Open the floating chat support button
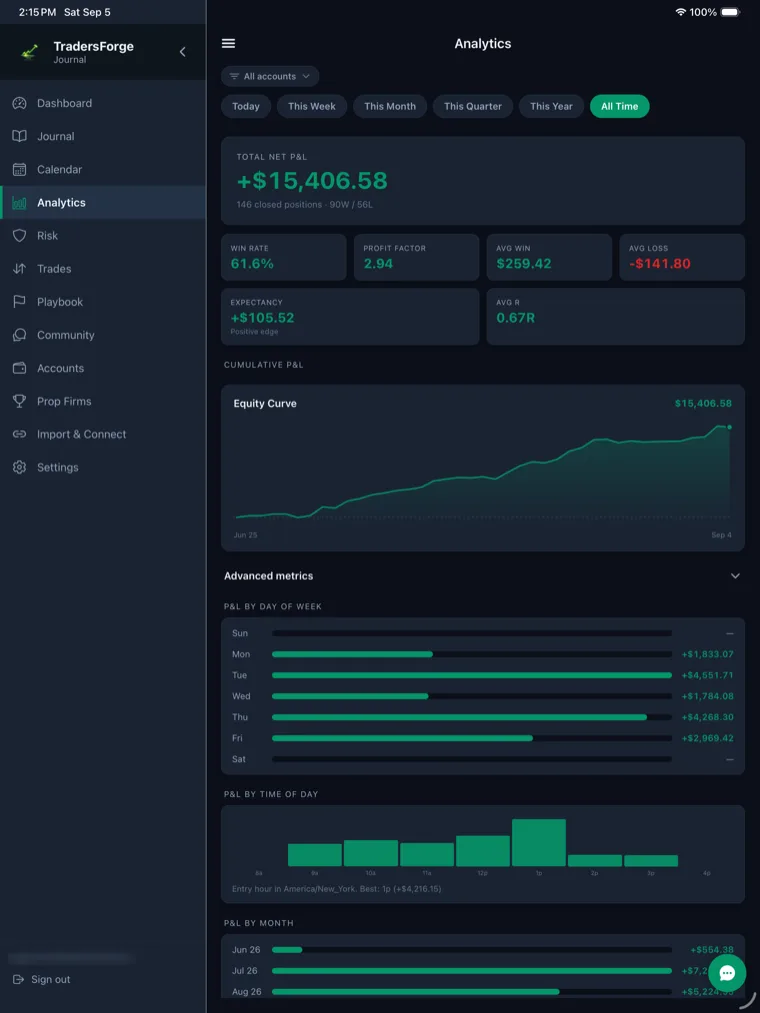 tap(727, 973)
